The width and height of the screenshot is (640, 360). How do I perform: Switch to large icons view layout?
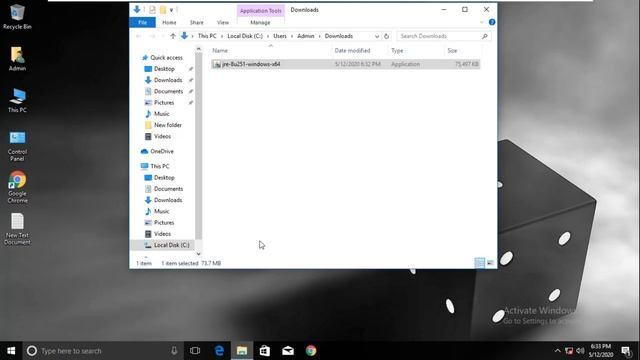point(490,263)
